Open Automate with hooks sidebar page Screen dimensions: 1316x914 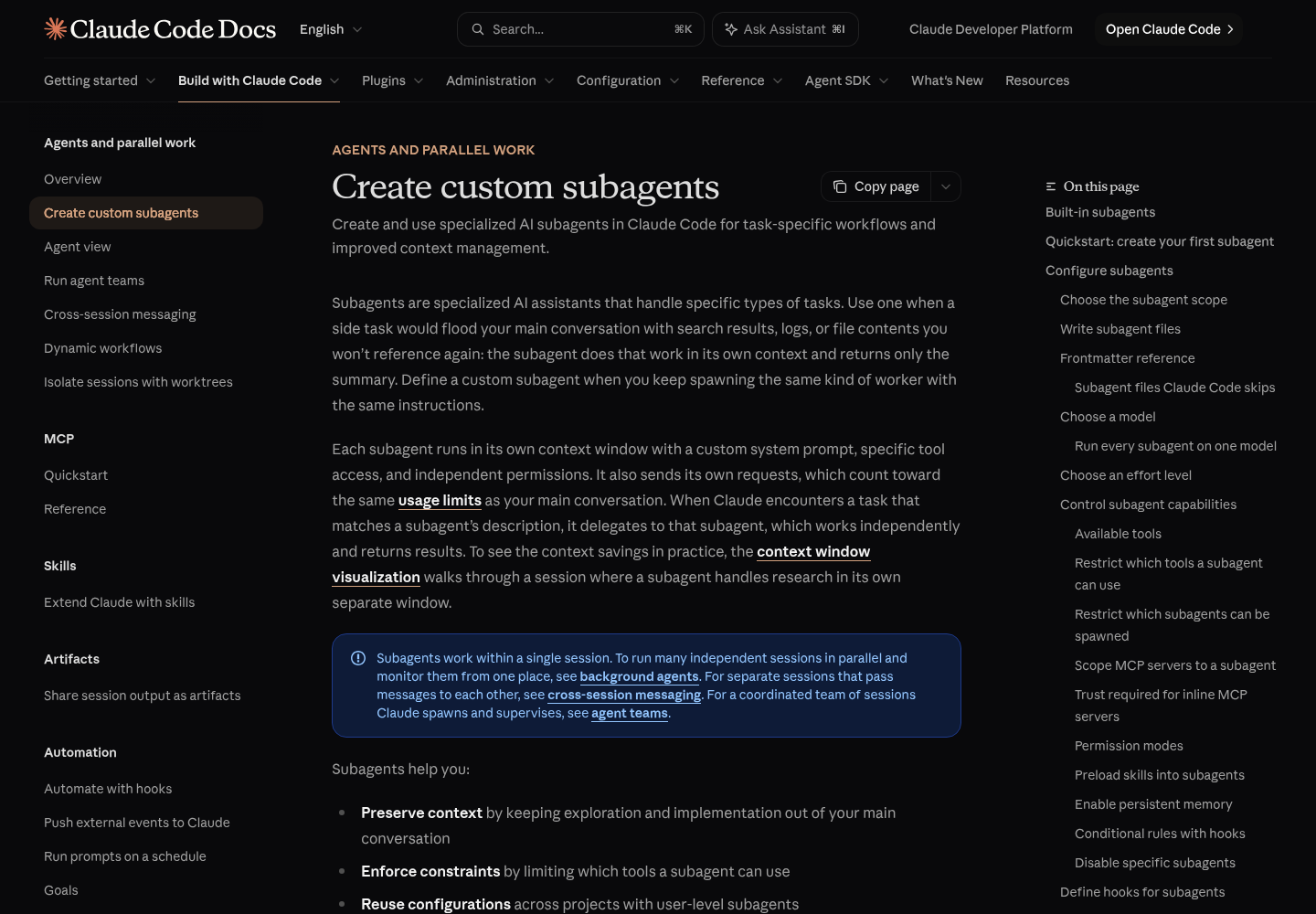pyautogui.click(x=146, y=789)
